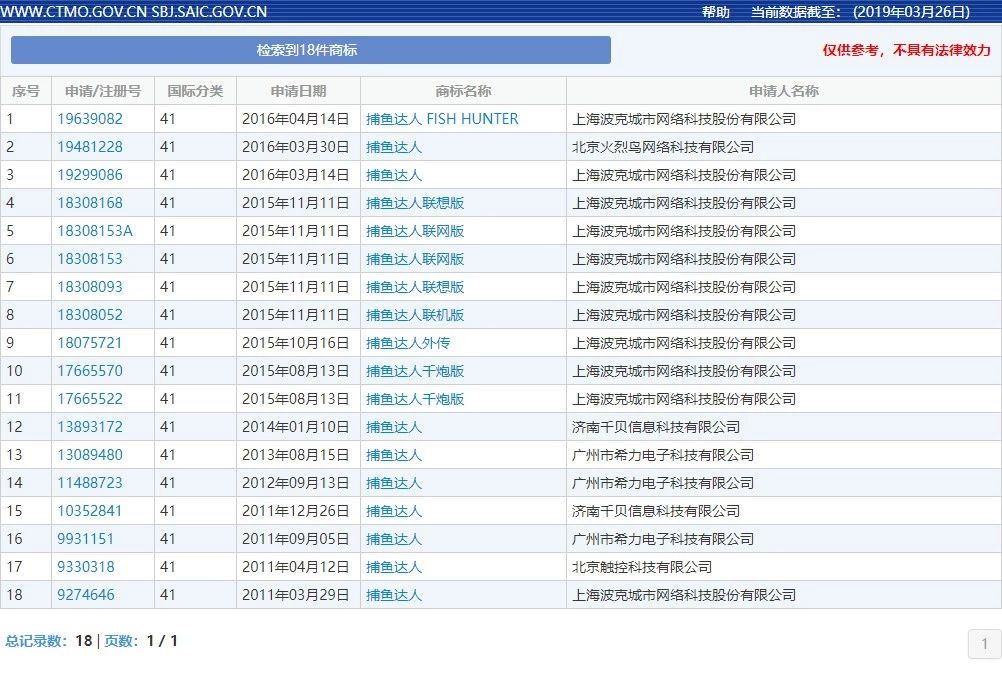Screen dimensions: 1002x688
Task: Open registration number 9274646
Action: coord(86,595)
